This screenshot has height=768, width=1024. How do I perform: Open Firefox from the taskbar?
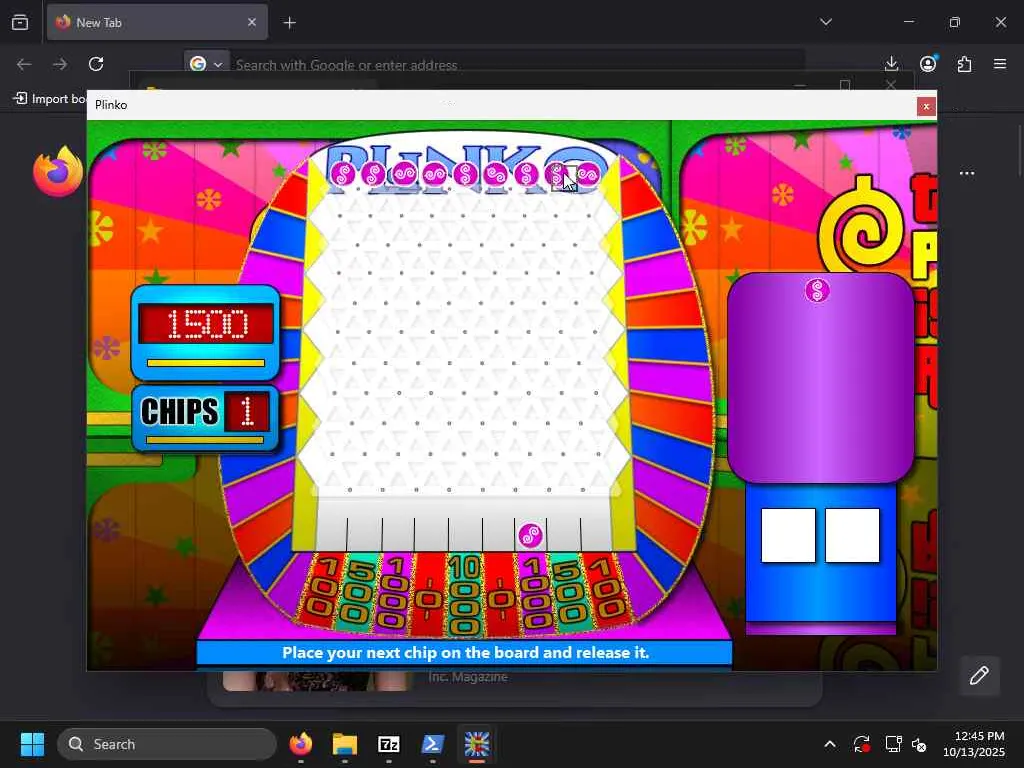click(x=300, y=744)
